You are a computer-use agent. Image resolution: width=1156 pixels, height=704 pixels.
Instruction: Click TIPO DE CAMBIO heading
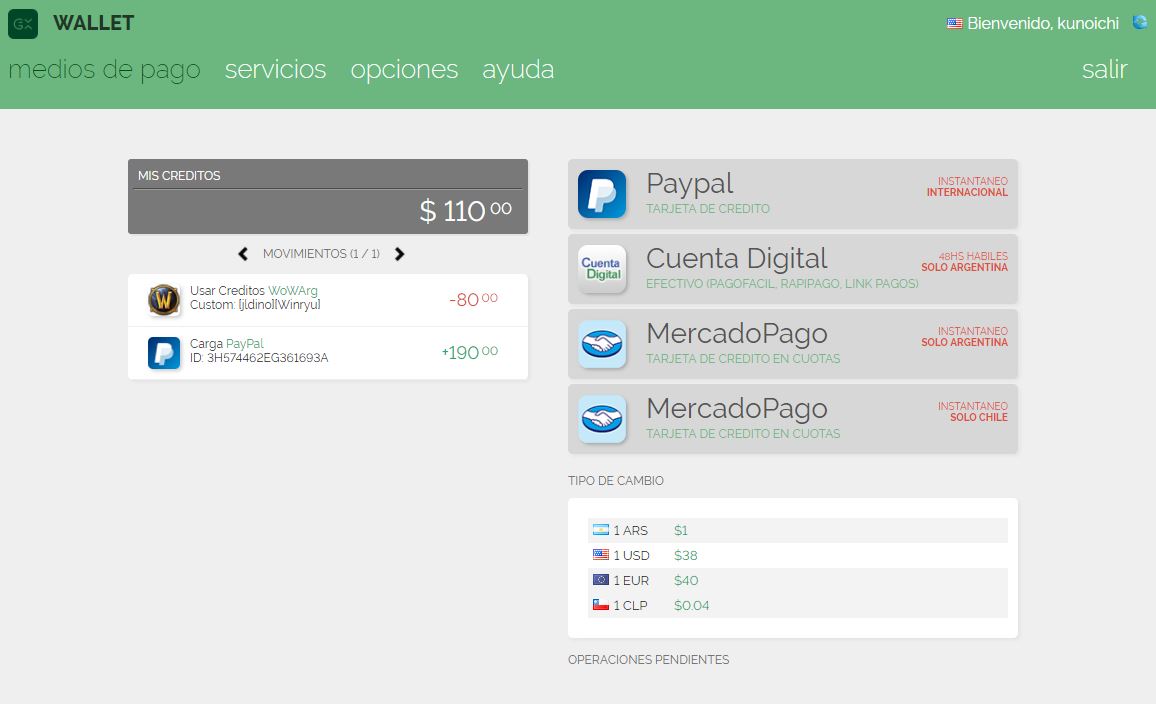[616, 481]
